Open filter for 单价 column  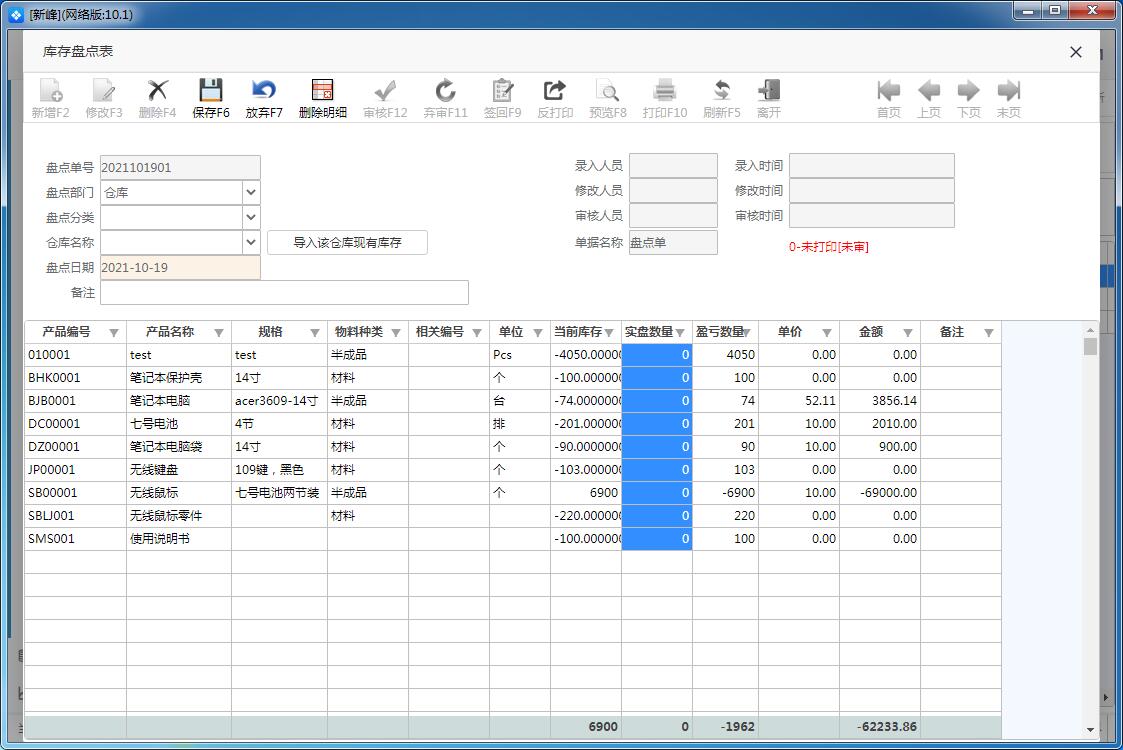(x=827, y=332)
